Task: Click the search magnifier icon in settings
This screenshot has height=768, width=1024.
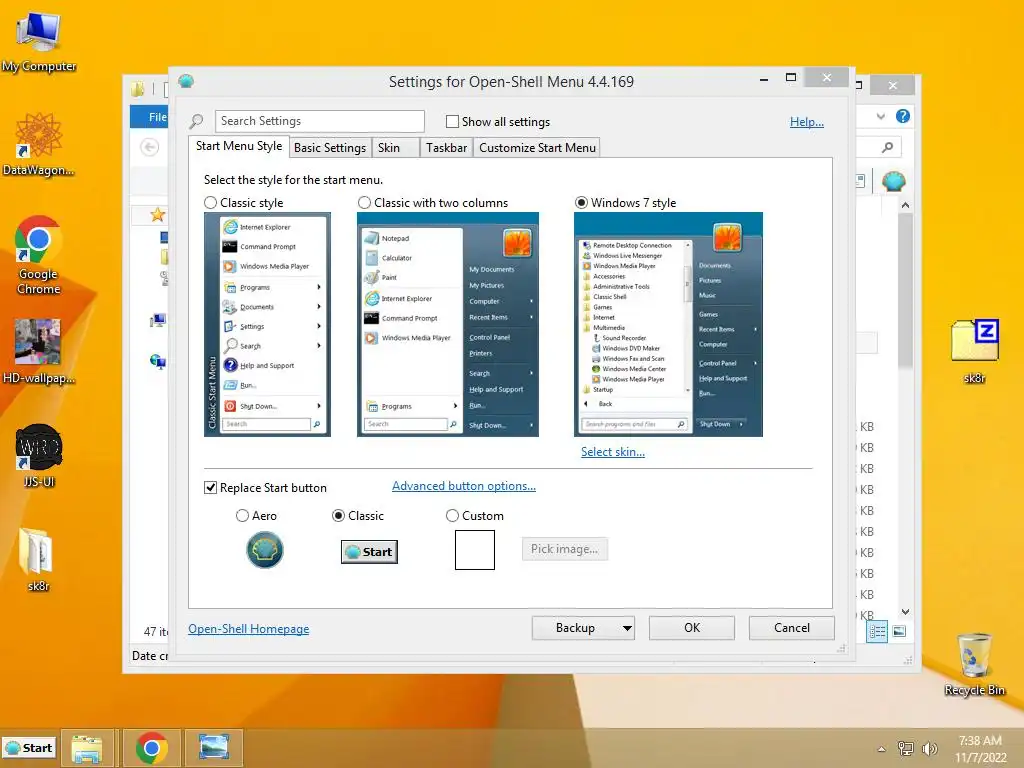Action: click(x=196, y=121)
